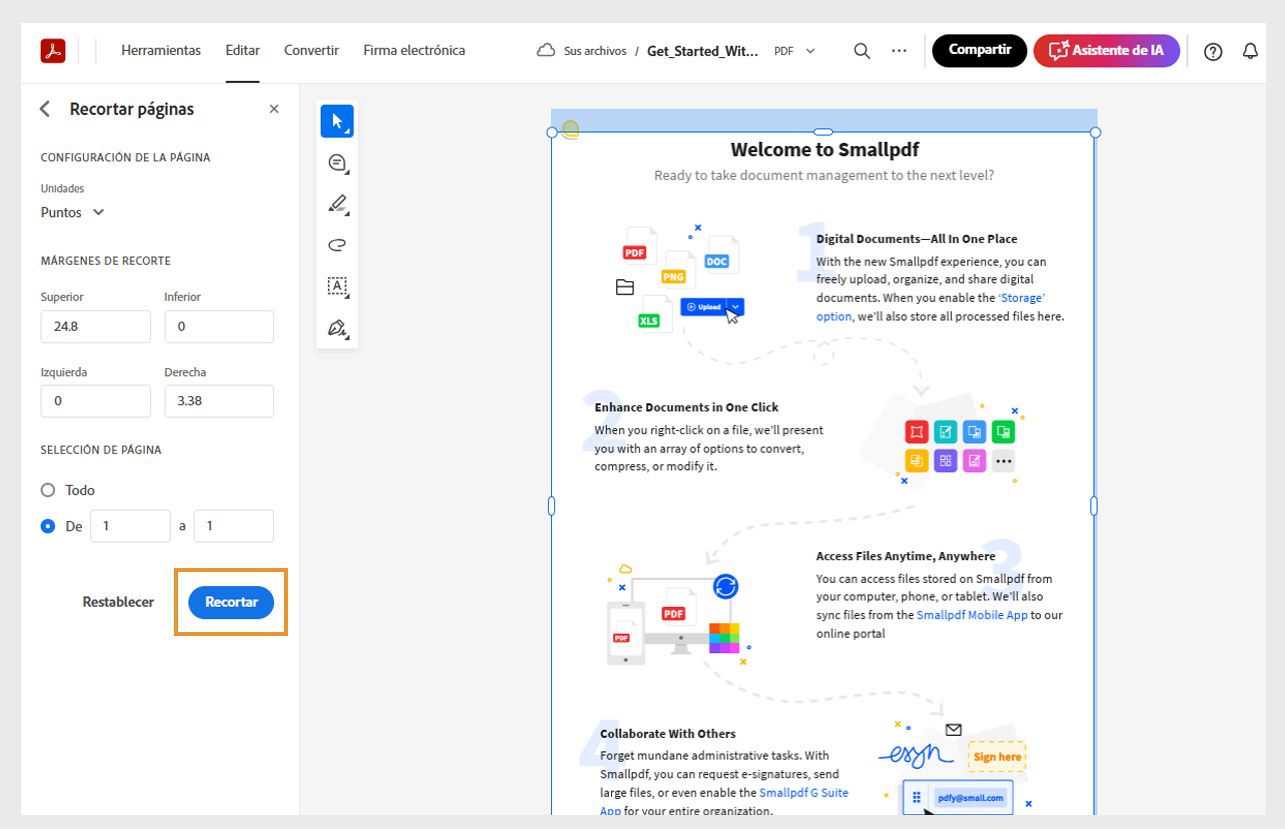Image resolution: width=1285 pixels, height=829 pixels.
Task: Click the yellow comment note on the page
Action: 570,129
